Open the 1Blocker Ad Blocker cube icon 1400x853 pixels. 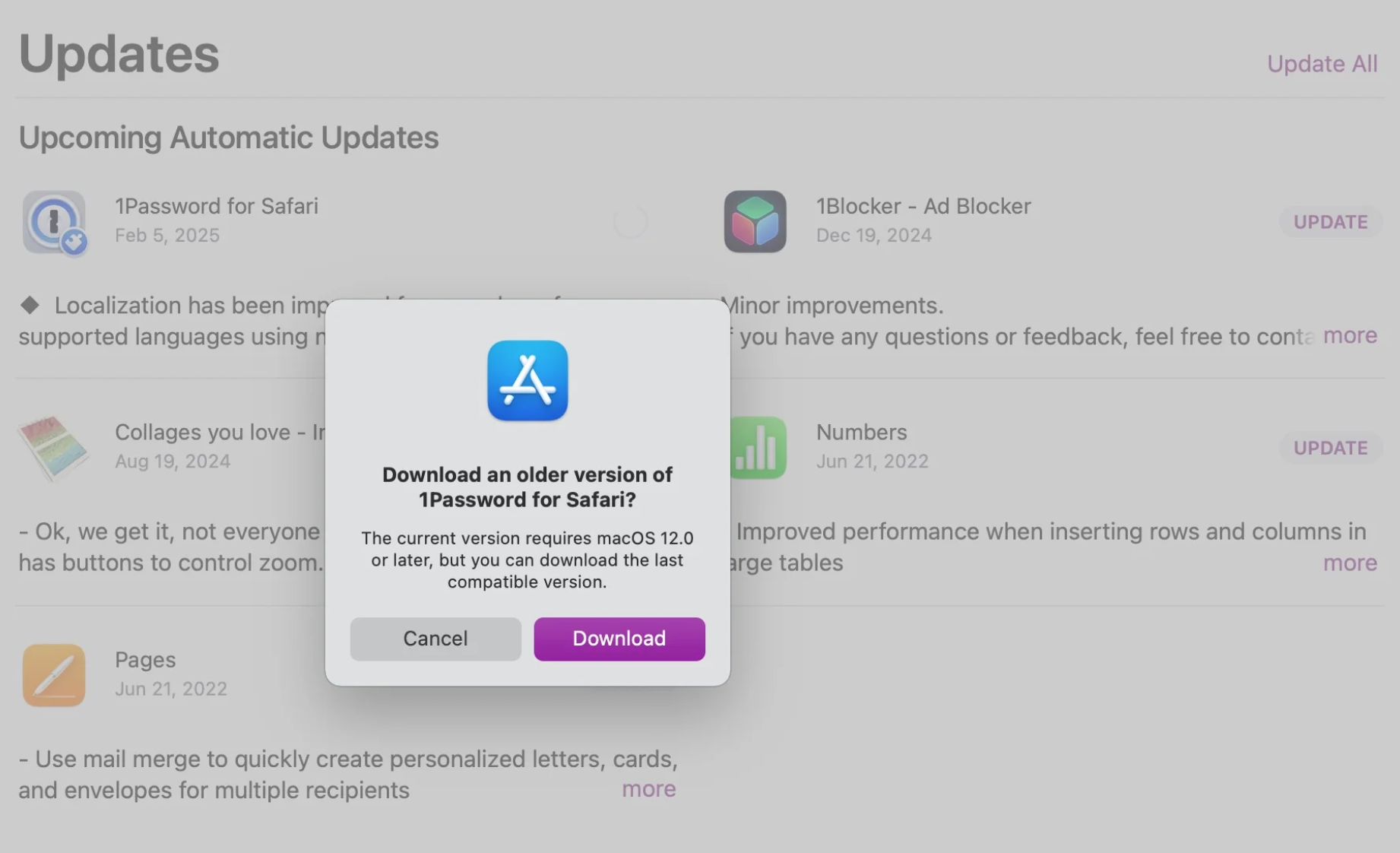point(755,221)
